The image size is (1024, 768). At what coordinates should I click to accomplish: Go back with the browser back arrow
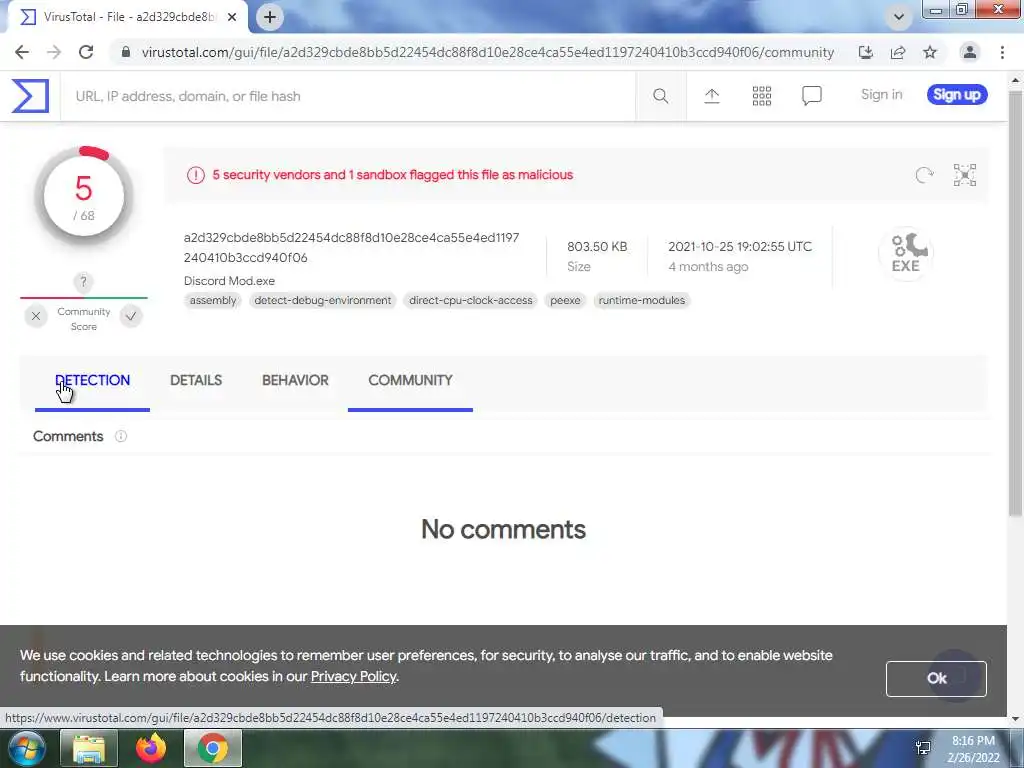(22, 52)
